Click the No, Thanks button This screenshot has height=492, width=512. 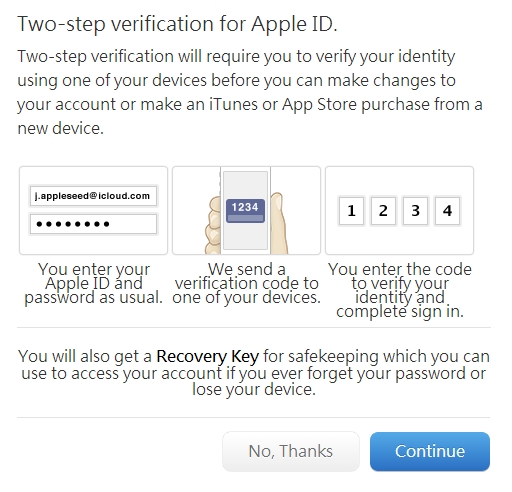[291, 451]
